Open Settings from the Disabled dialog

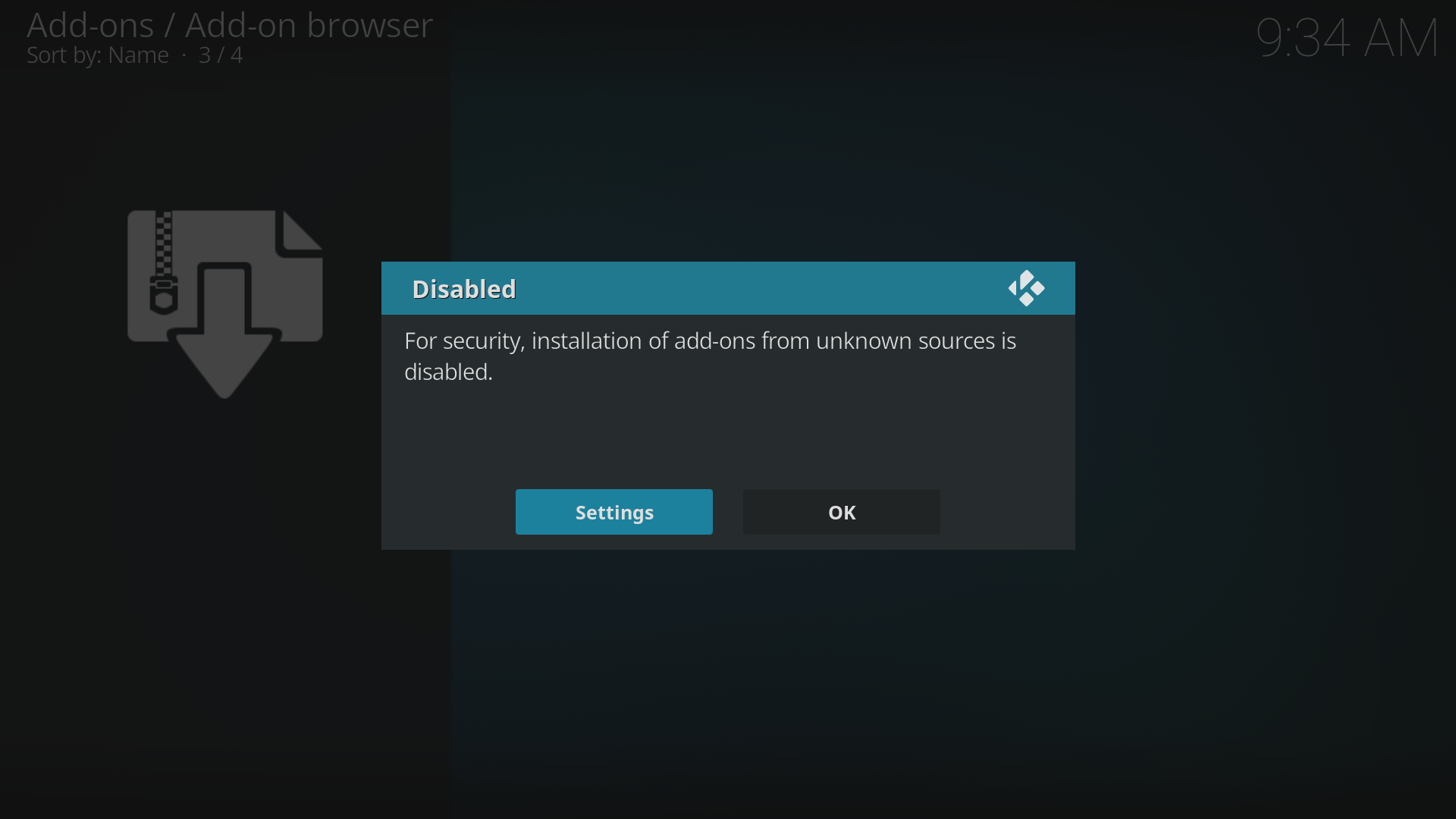pyautogui.click(x=613, y=512)
